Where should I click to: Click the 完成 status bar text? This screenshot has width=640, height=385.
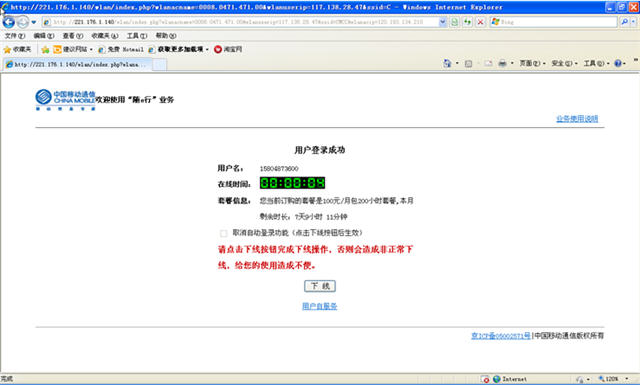pyautogui.click(x=7, y=379)
